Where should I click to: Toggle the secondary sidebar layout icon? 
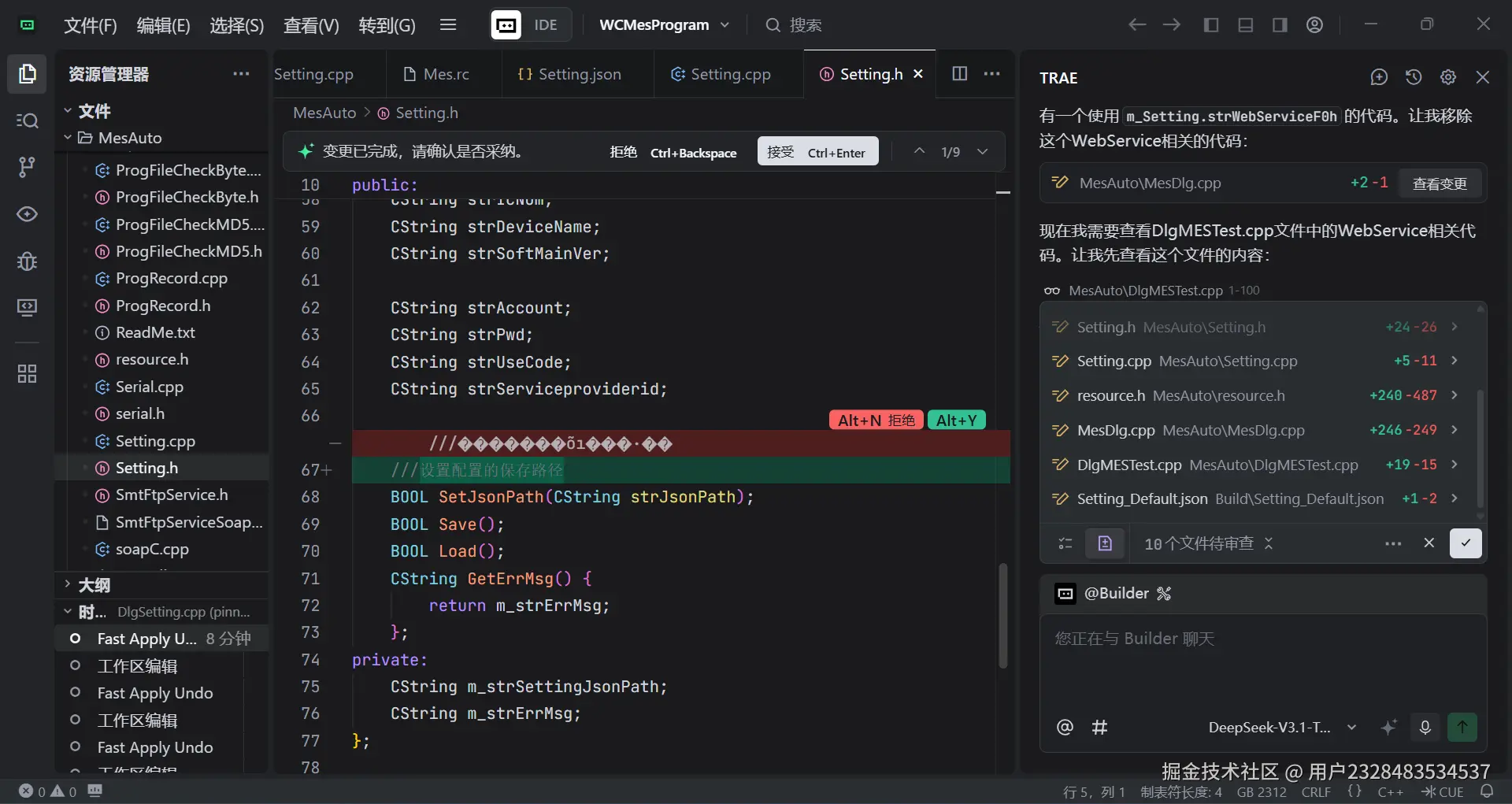click(1280, 25)
